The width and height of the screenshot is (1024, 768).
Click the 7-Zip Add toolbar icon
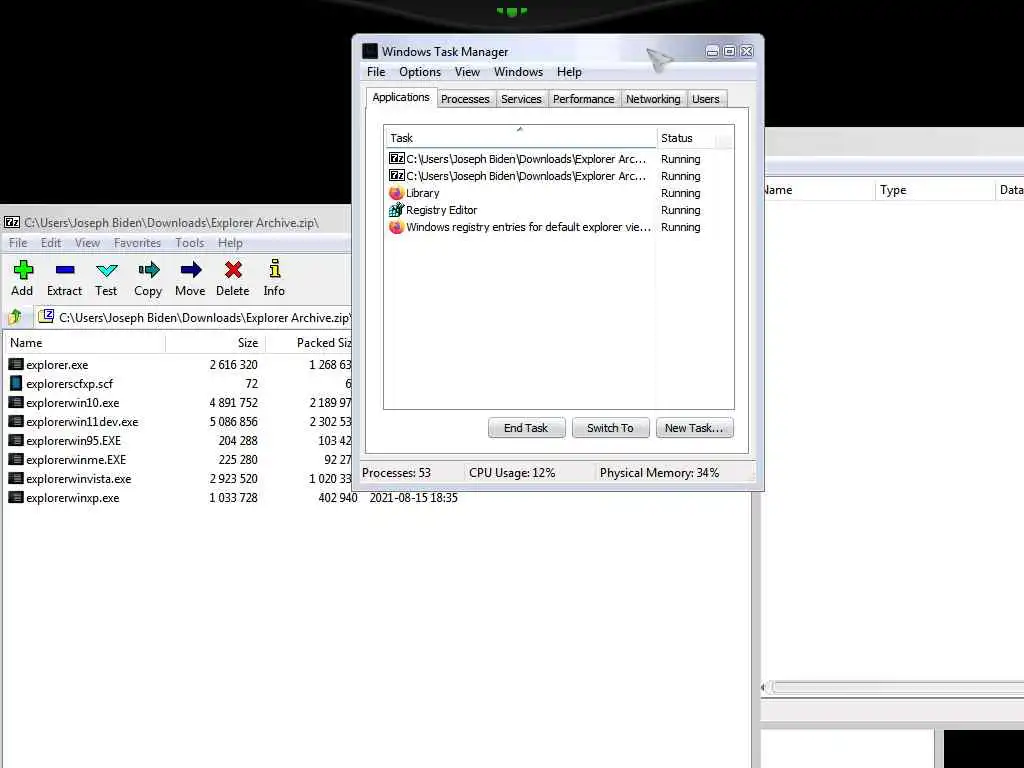pyautogui.click(x=23, y=270)
